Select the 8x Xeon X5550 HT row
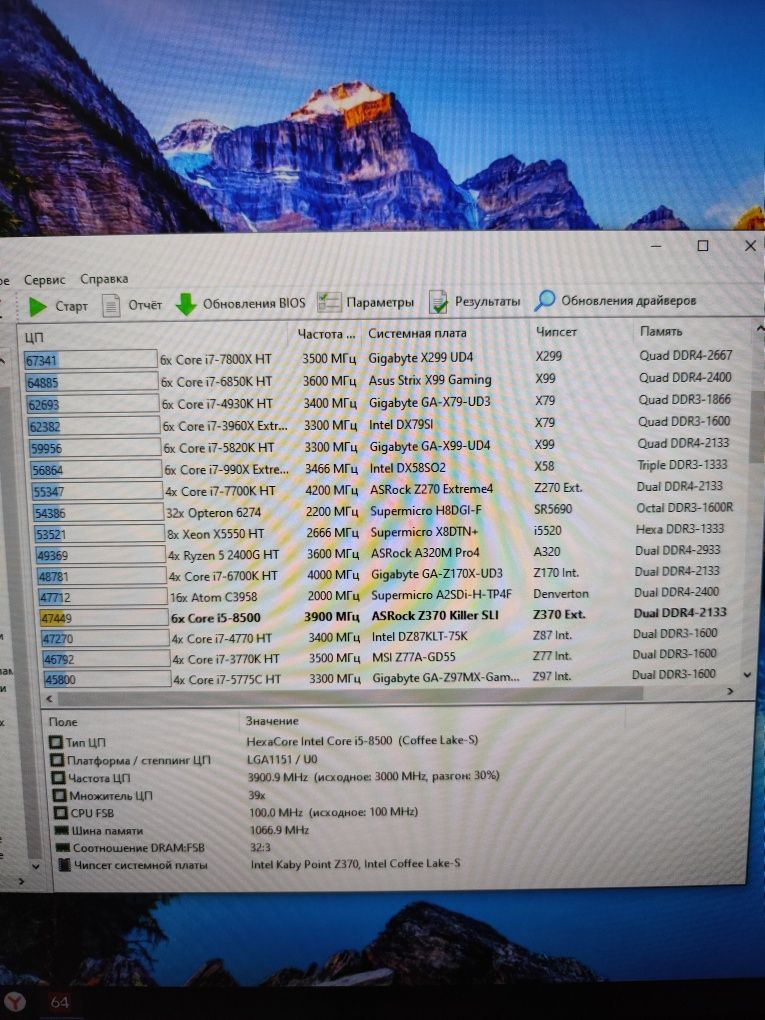This screenshot has width=765, height=1020. pyautogui.click(x=381, y=532)
